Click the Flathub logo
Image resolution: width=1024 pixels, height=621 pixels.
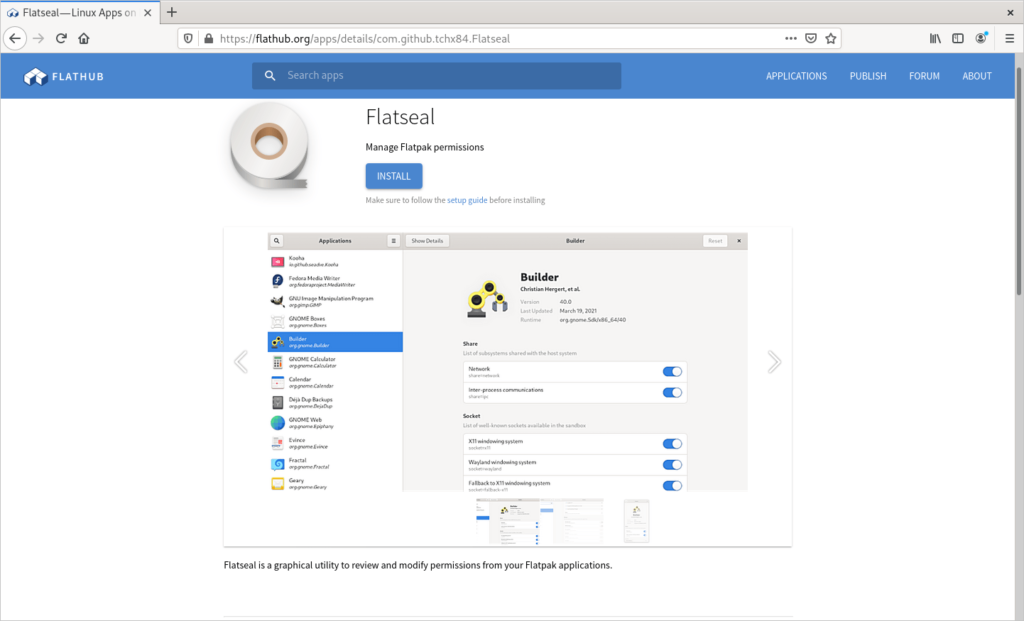pyautogui.click(x=64, y=76)
